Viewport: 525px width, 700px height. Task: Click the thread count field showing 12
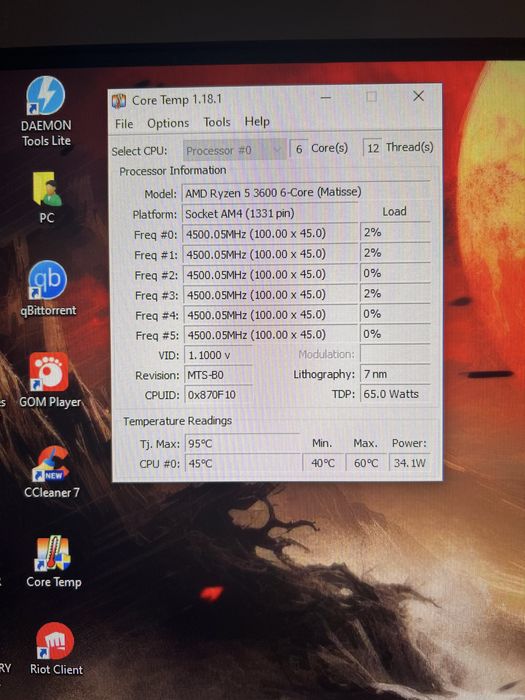(373, 148)
